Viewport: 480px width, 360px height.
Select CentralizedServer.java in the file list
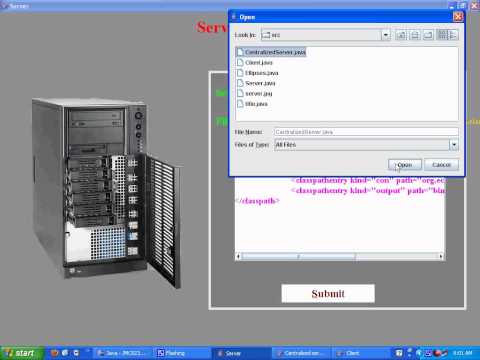(x=271, y=52)
